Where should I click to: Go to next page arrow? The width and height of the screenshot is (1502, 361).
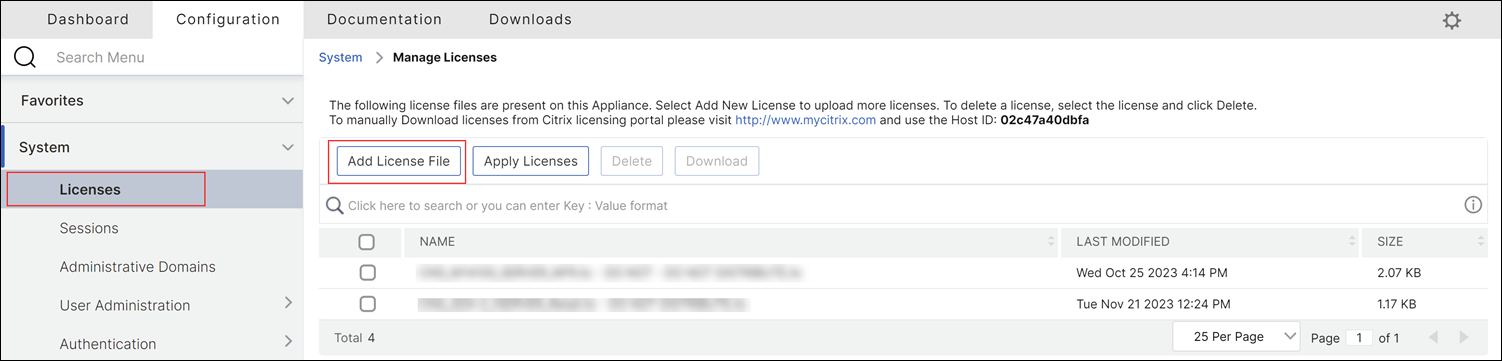coord(1463,338)
